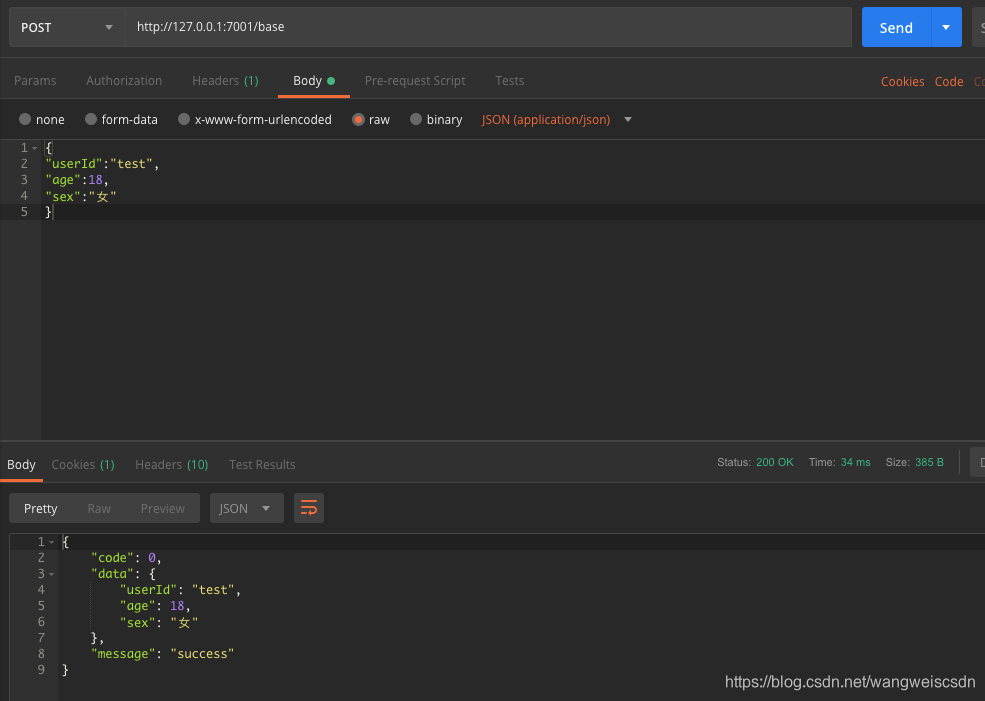Open the Tests tab

[x=509, y=80]
